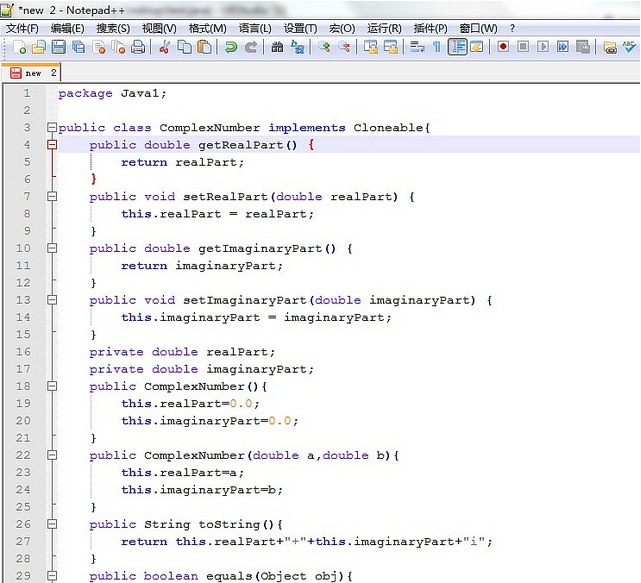
Task: Open the 插件(P) menu
Action: coord(430,28)
